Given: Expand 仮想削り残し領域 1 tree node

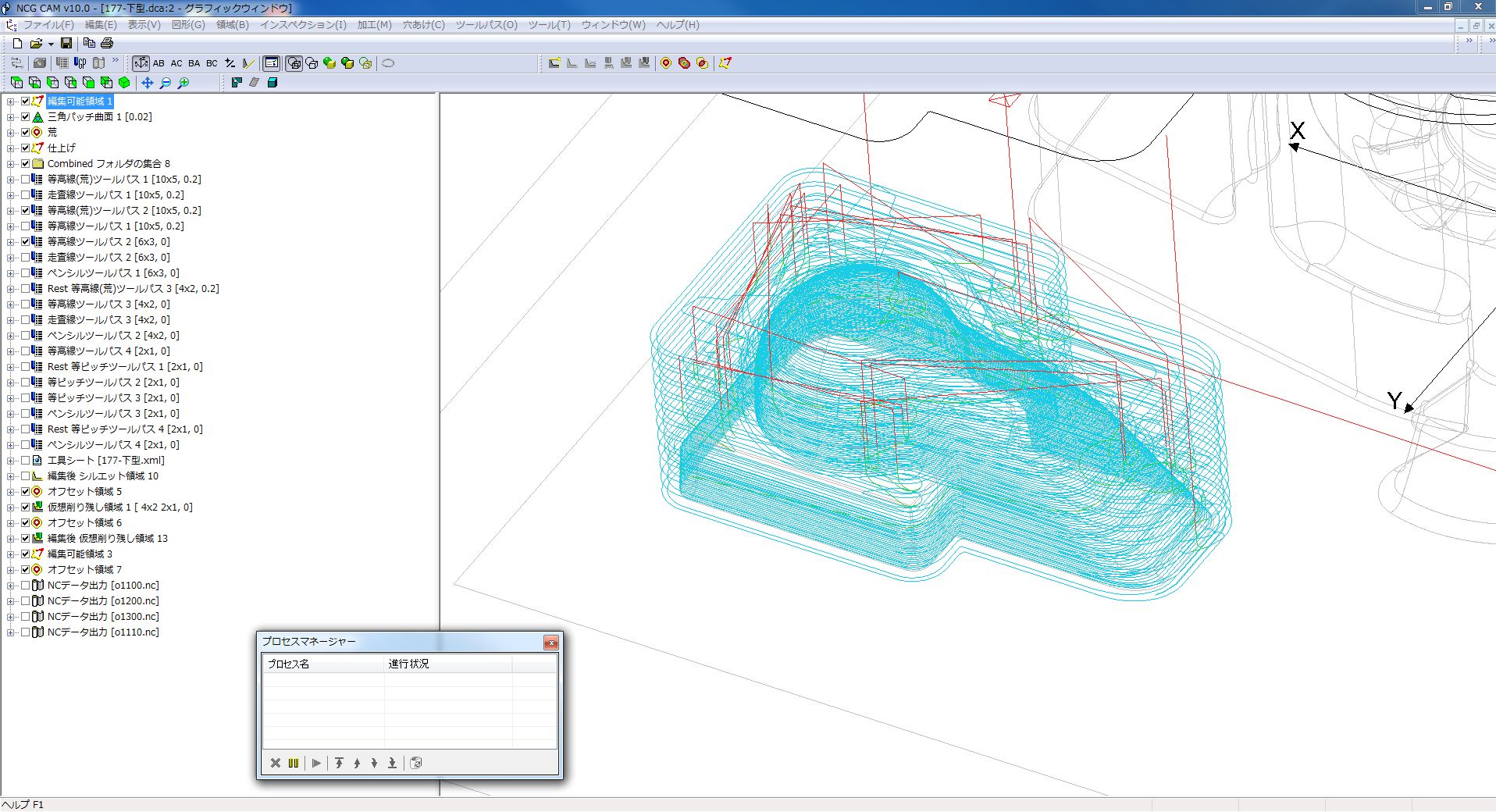Looking at the screenshot, I should [x=10, y=507].
